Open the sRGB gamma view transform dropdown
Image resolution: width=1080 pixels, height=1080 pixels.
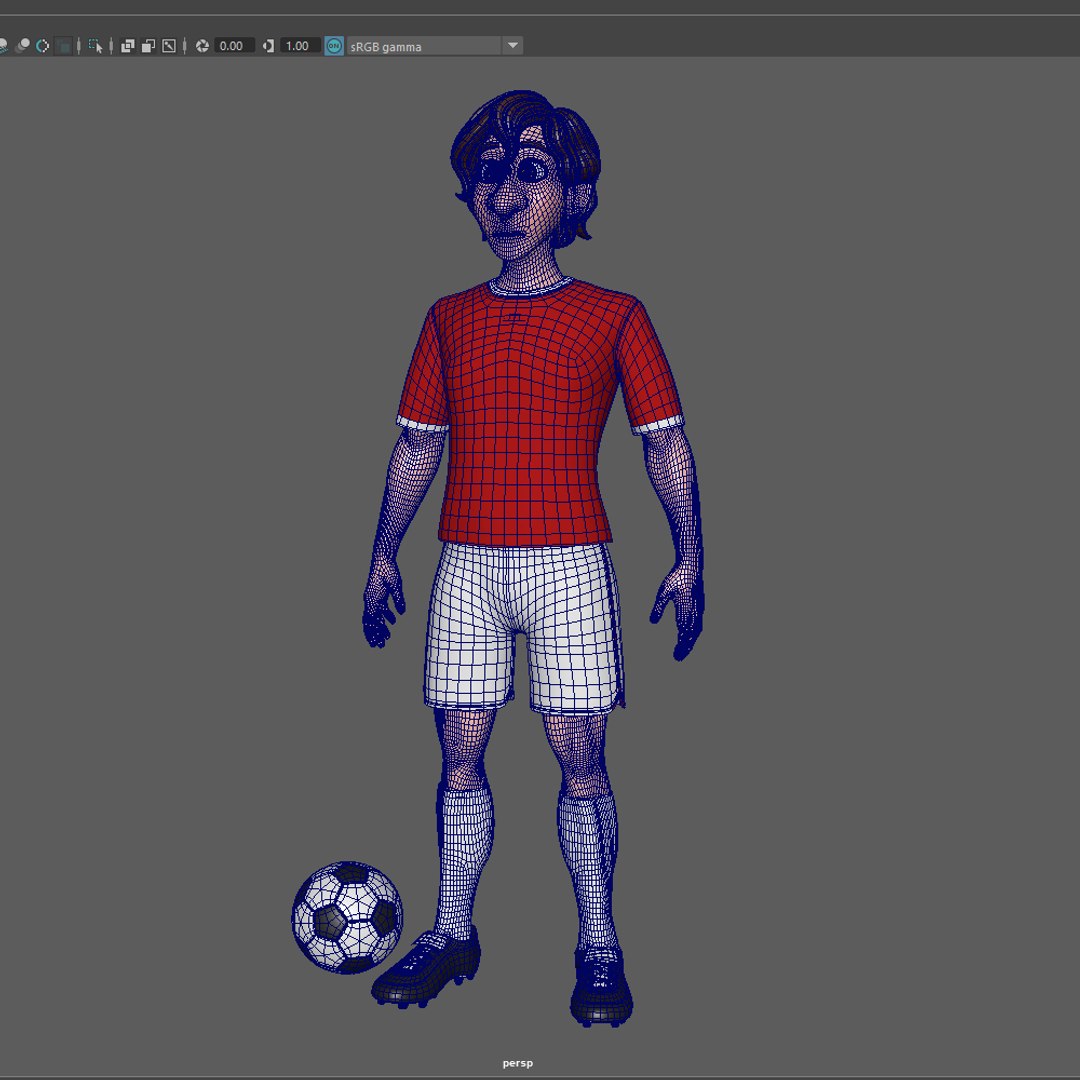[435, 46]
